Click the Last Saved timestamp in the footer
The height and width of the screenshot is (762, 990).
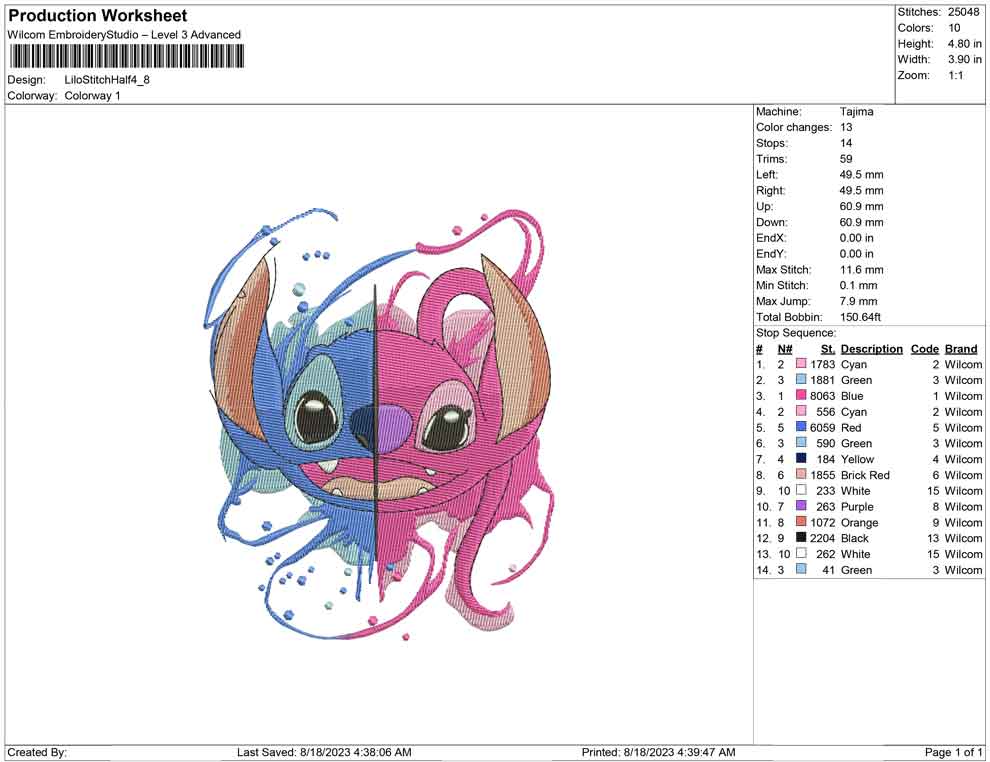click(x=324, y=752)
